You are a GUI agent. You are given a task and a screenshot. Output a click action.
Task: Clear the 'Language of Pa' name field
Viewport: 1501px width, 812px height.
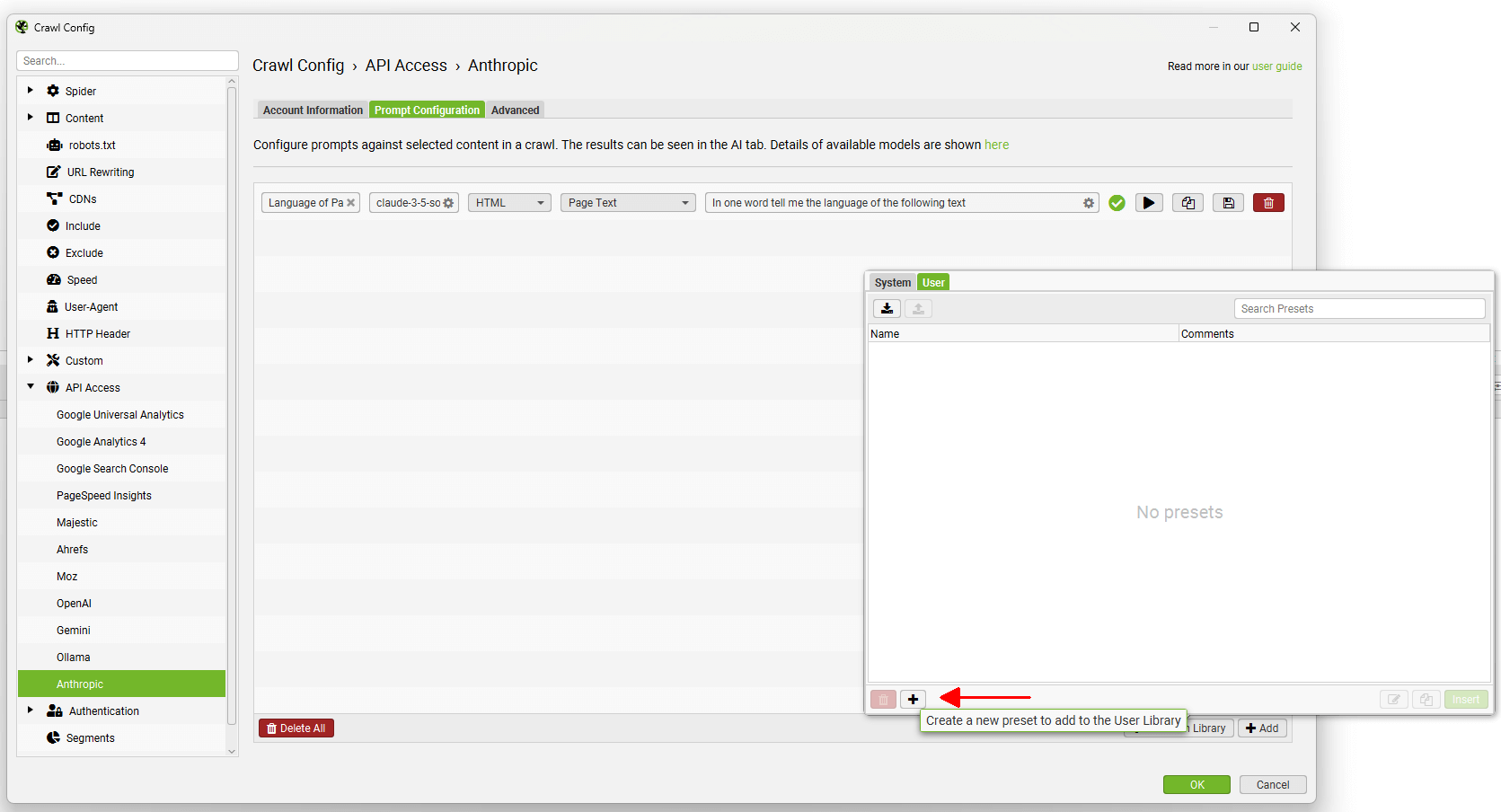[x=351, y=203]
